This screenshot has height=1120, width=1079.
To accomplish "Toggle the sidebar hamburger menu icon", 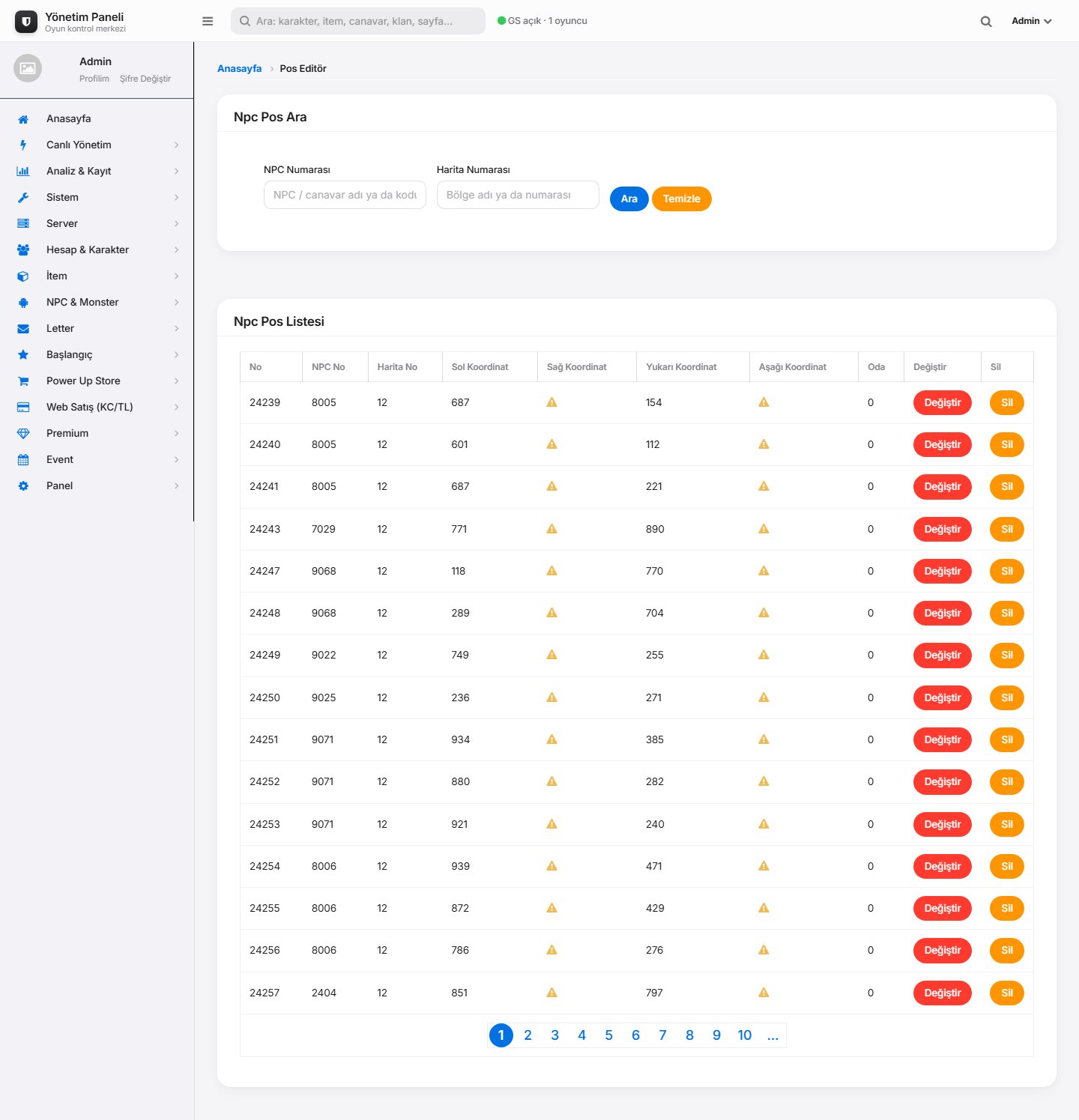I will tap(208, 21).
